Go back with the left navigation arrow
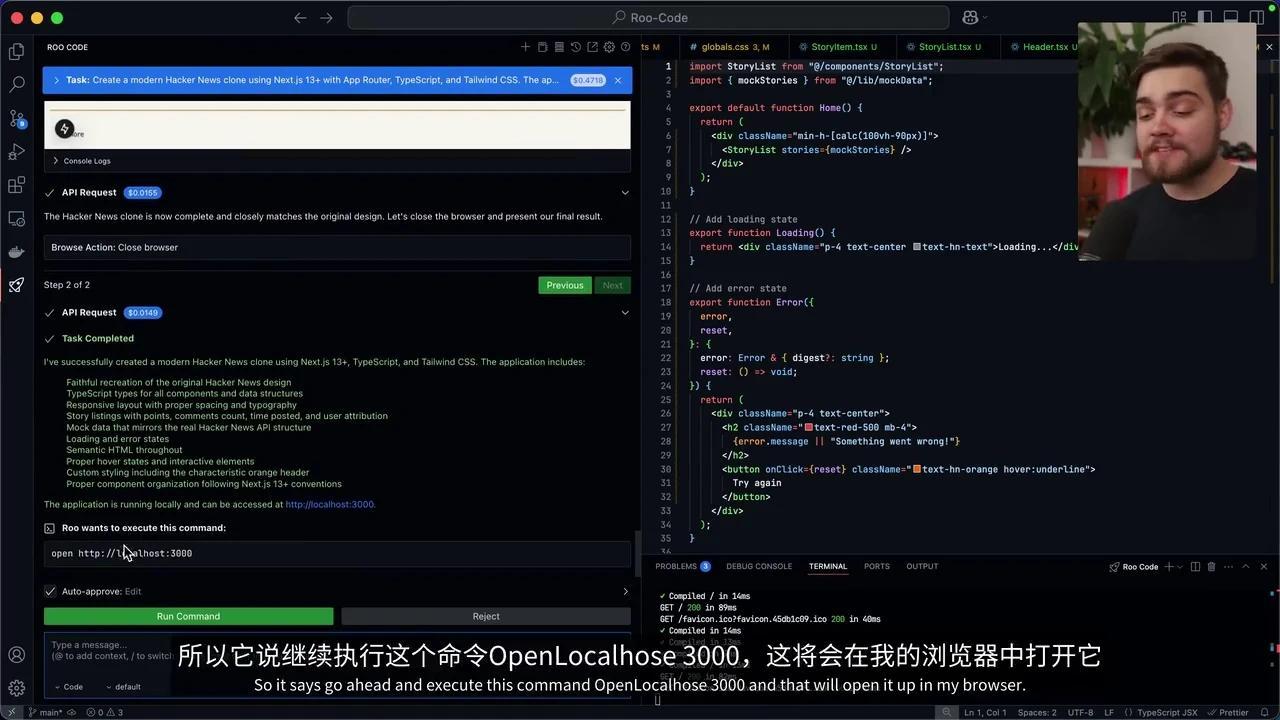 (x=300, y=17)
